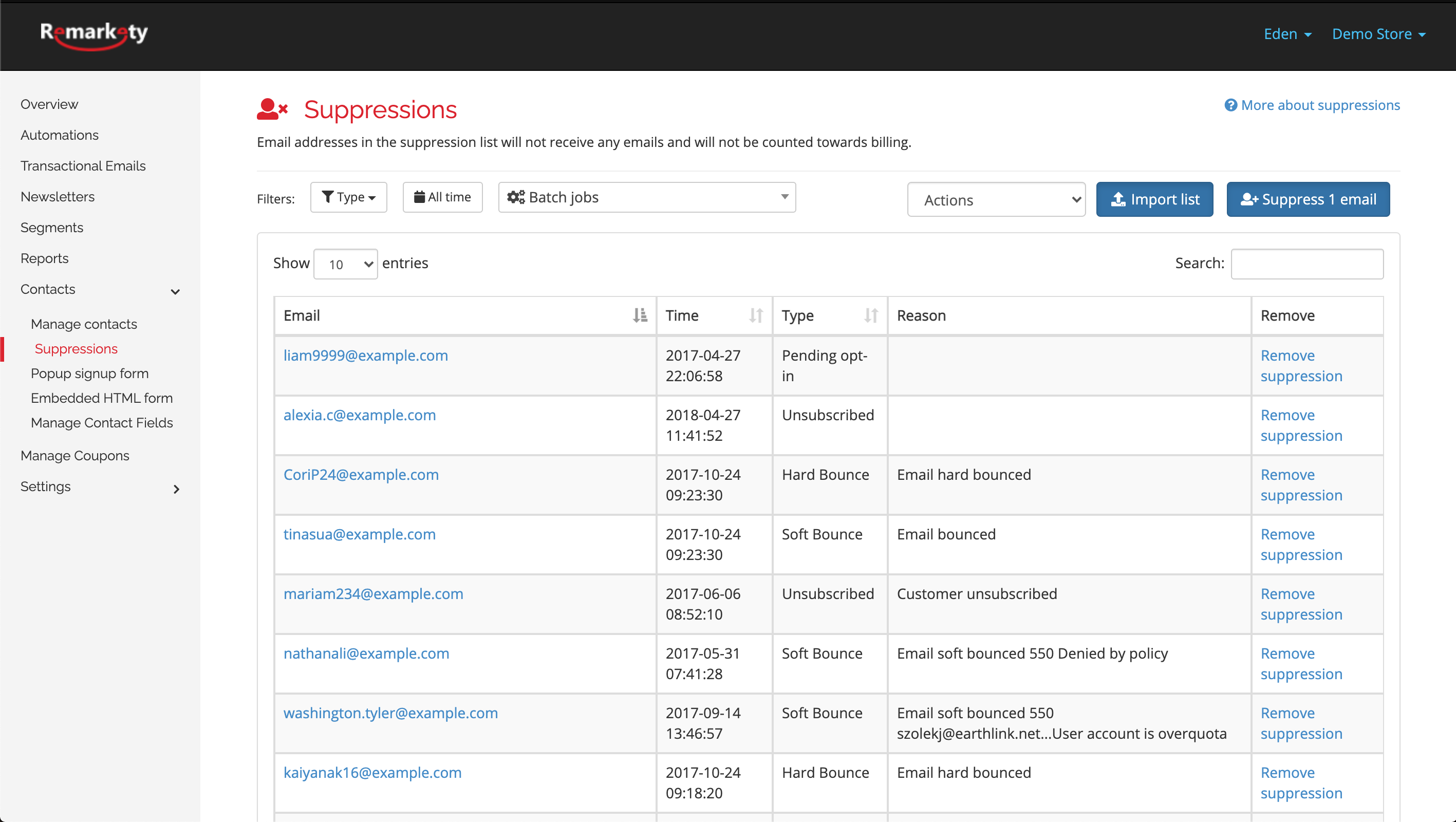
Task: Open Manage Contact Fields page
Action: point(102,423)
